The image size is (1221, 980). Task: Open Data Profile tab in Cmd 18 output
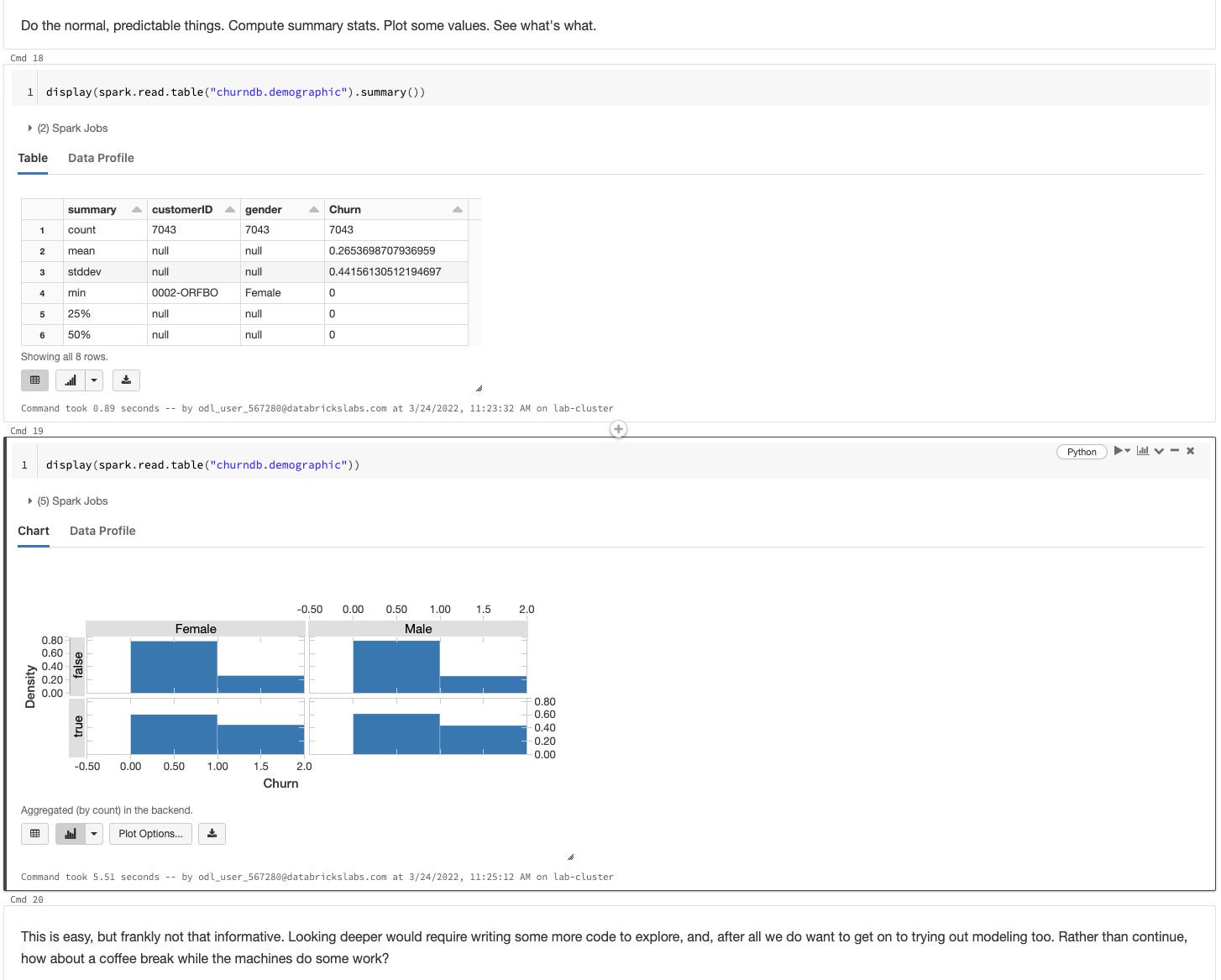101,158
